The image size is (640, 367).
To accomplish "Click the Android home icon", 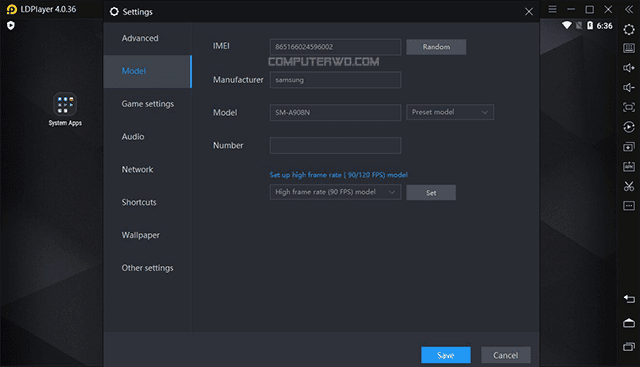I will click(629, 323).
